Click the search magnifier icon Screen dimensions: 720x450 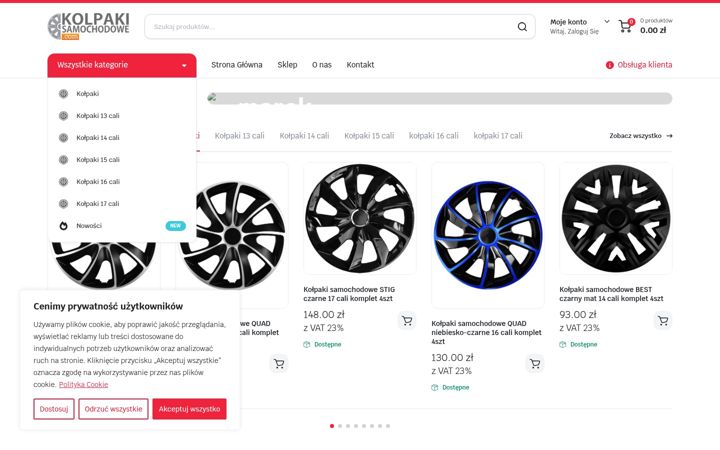point(522,27)
